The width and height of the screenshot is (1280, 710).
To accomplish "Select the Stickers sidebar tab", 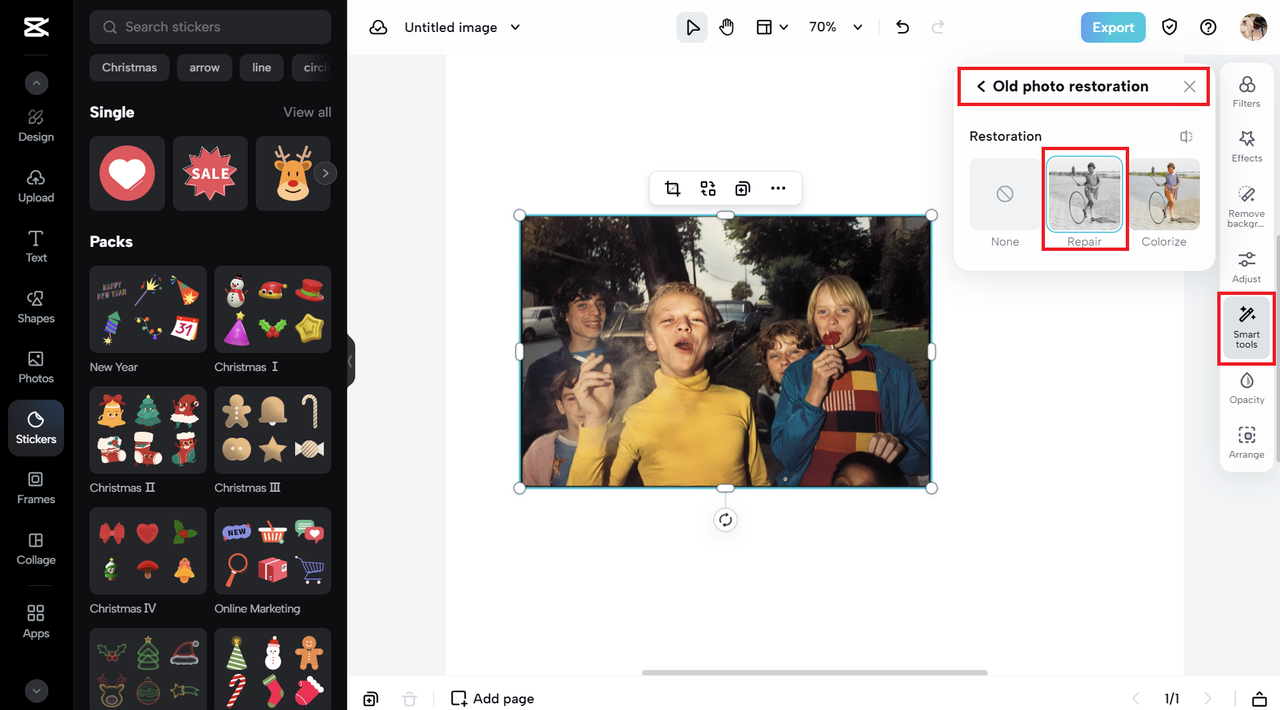I will pyautogui.click(x=36, y=428).
